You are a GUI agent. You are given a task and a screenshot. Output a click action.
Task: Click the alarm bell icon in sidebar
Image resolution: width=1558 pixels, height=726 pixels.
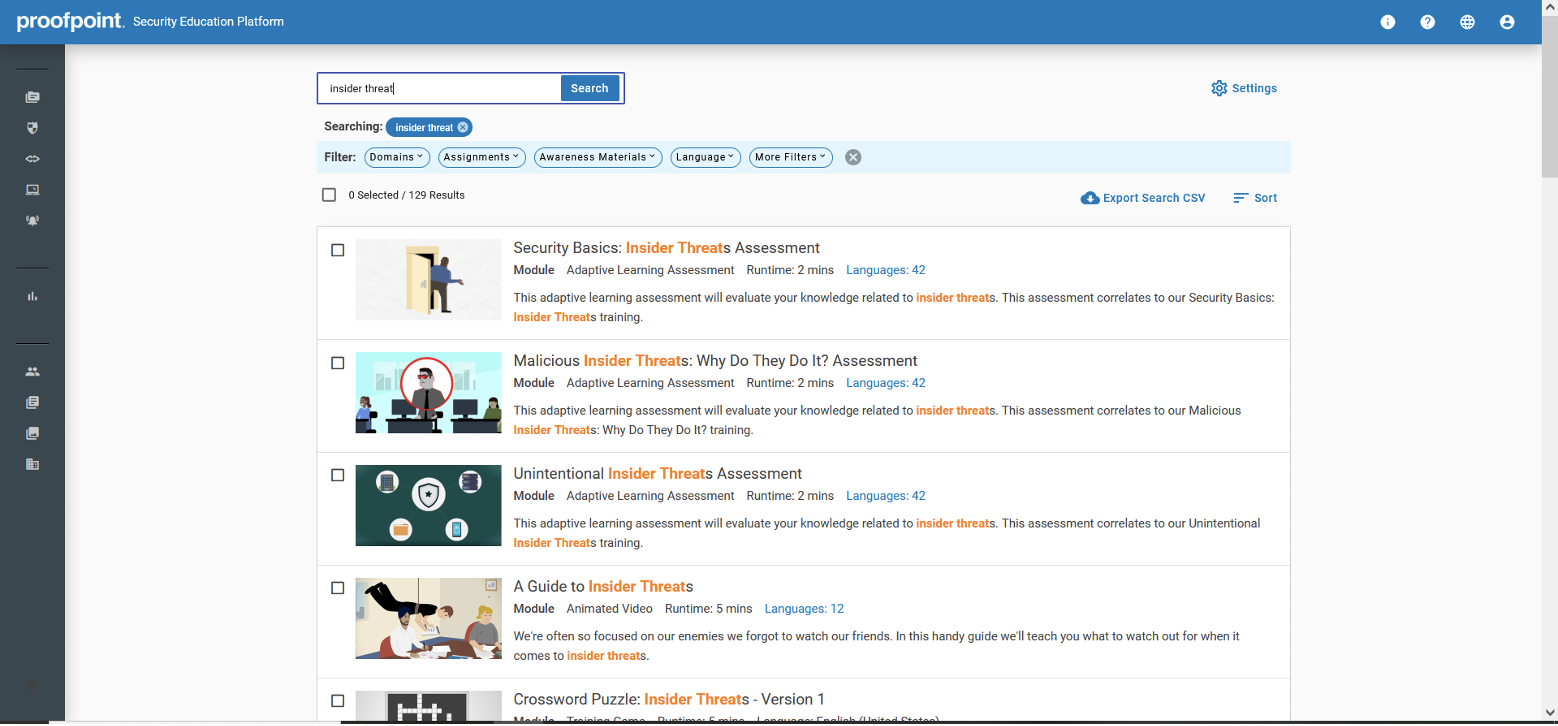pyautogui.click(x=32, y=221)
